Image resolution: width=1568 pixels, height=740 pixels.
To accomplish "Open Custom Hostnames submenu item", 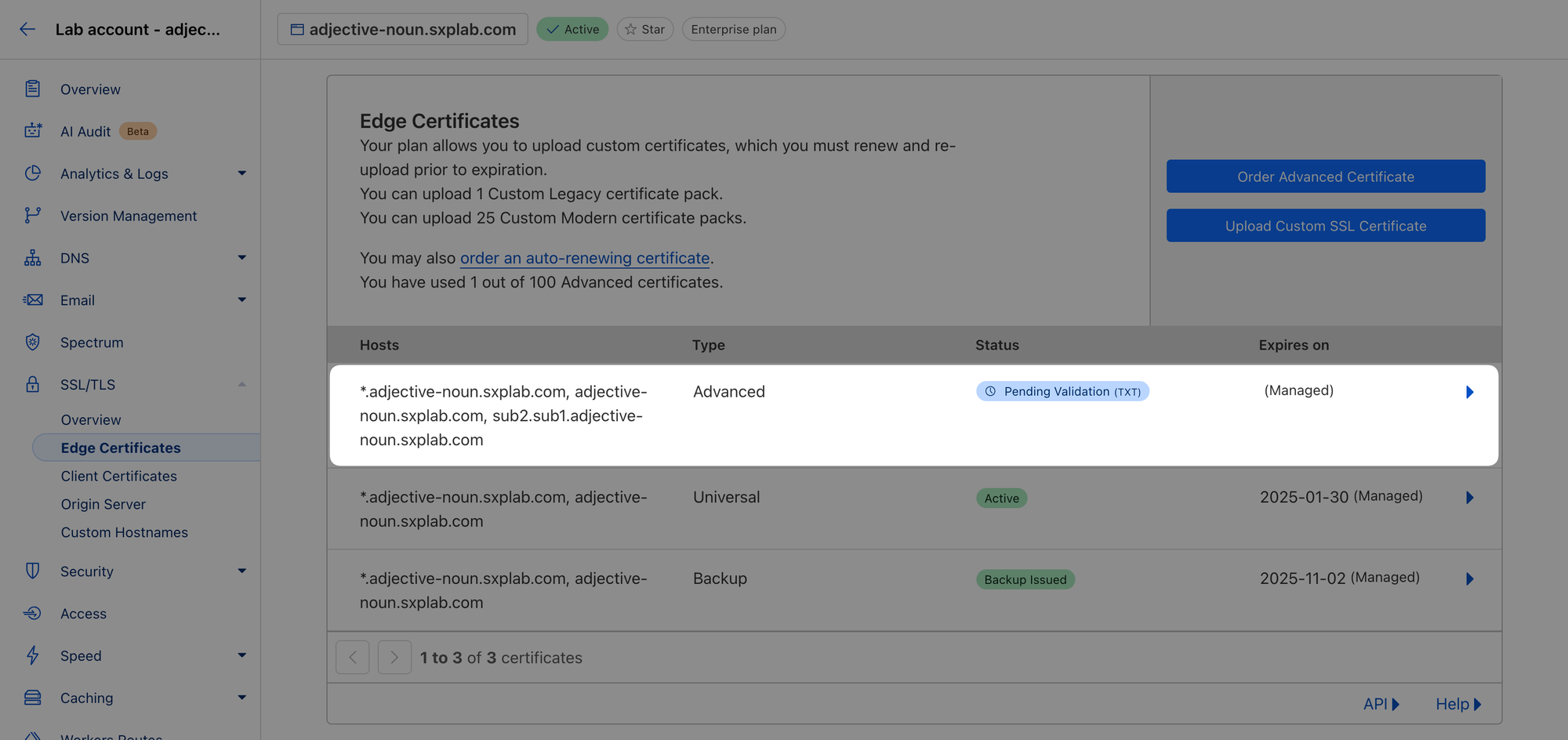I will [125, 532].
